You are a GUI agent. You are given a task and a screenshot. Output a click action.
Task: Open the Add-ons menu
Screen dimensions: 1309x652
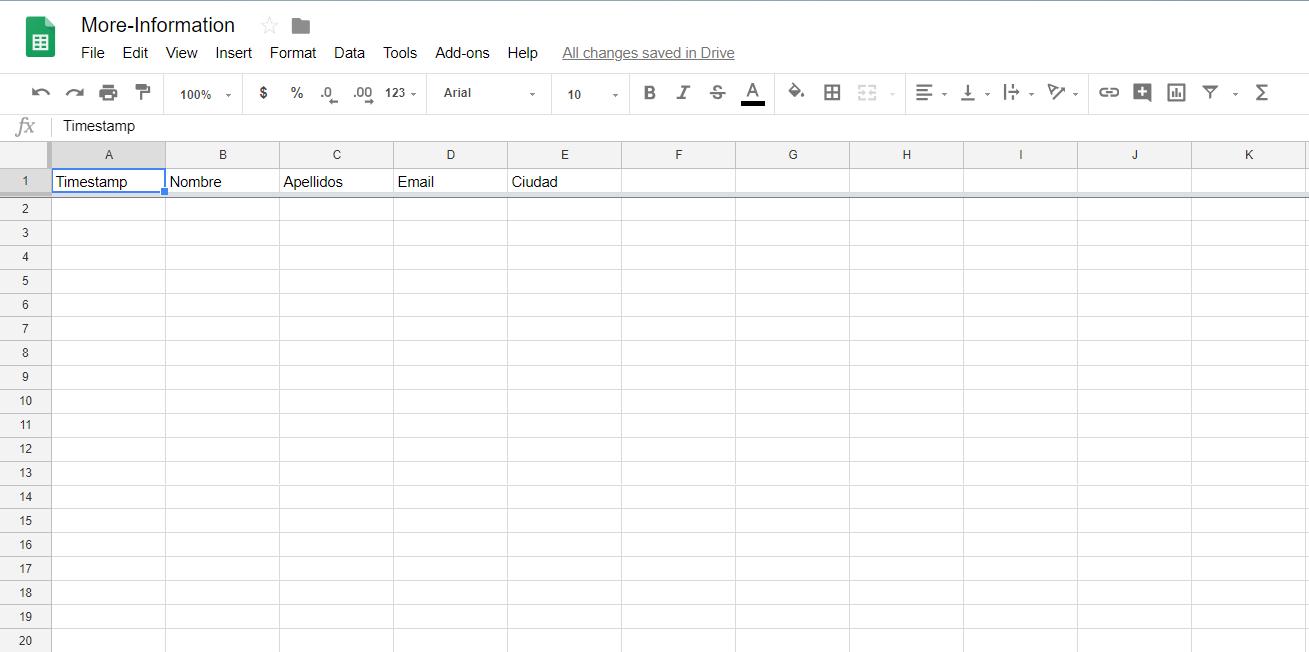click(x=462, y=53)
